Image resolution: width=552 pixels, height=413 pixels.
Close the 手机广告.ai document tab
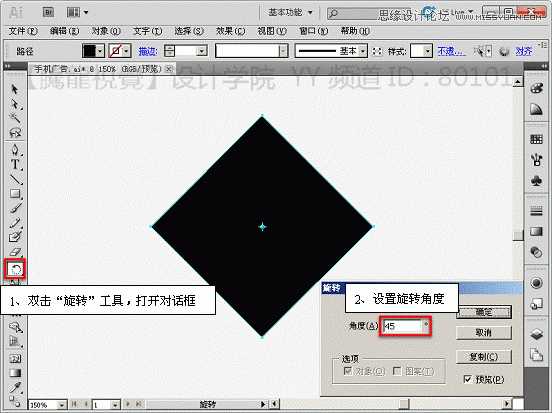pyautogui.click(x=169, y=69)
